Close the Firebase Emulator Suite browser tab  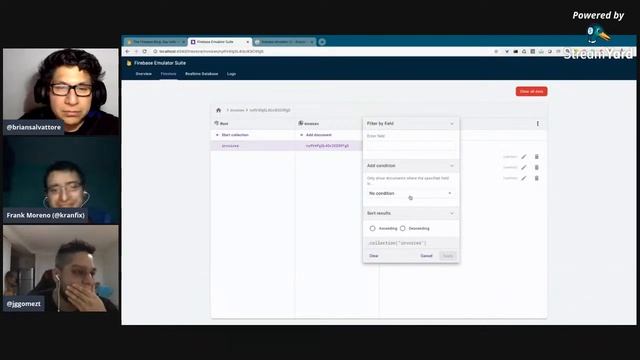(x=247, y=42)
